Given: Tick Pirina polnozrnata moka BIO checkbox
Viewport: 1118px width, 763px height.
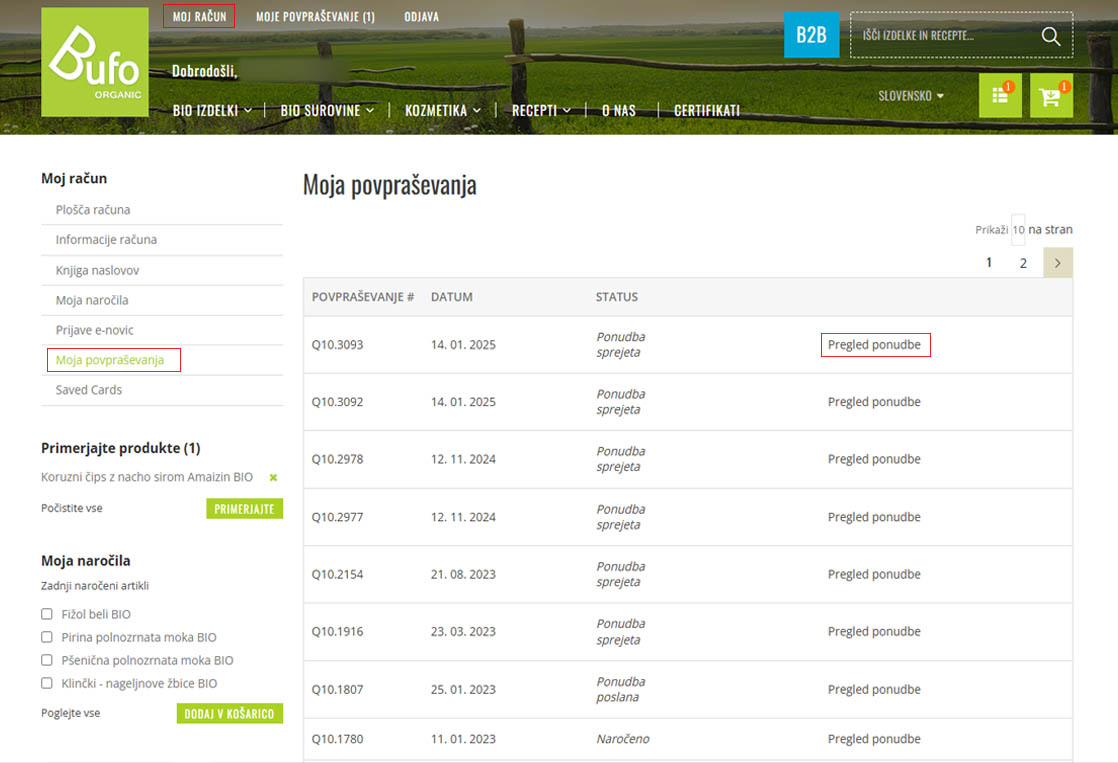Looking at the screenshot, I should tap(47, 637).
